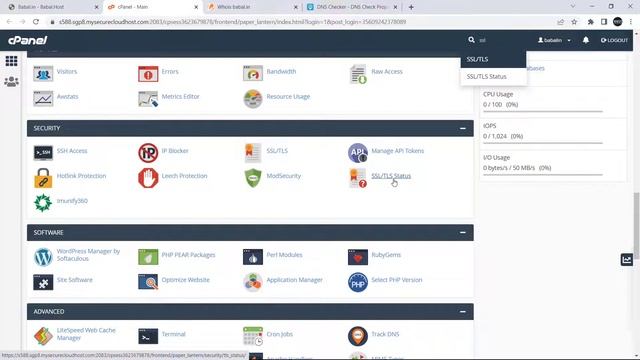640x360 pixels.
Task: Click the cPanel logo
Action: pos(27,40)
